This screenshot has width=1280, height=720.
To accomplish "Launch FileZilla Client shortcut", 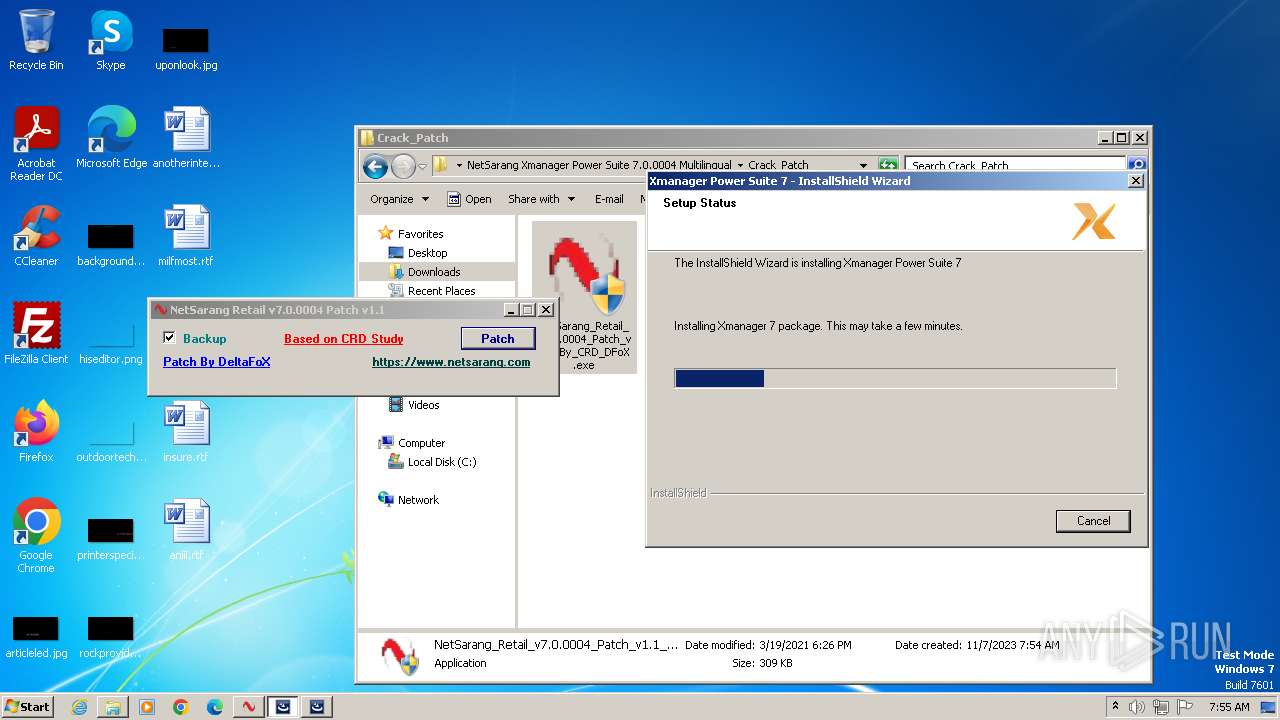I will tap(36, 333).
